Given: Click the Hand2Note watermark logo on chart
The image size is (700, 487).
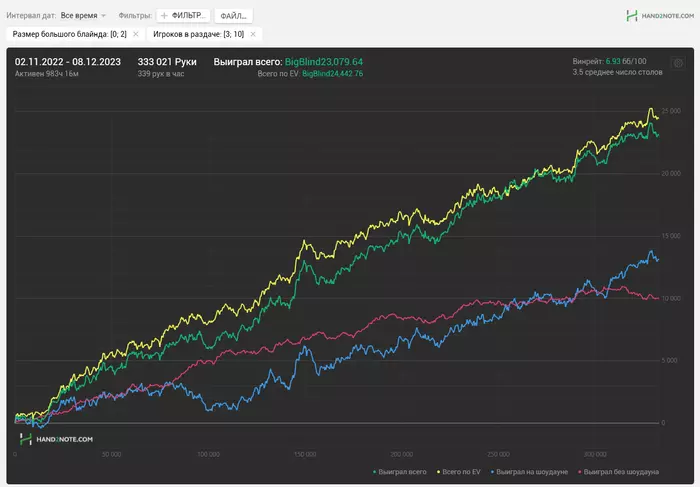Looking at the screenshot, I should click(x=56, y=438).
